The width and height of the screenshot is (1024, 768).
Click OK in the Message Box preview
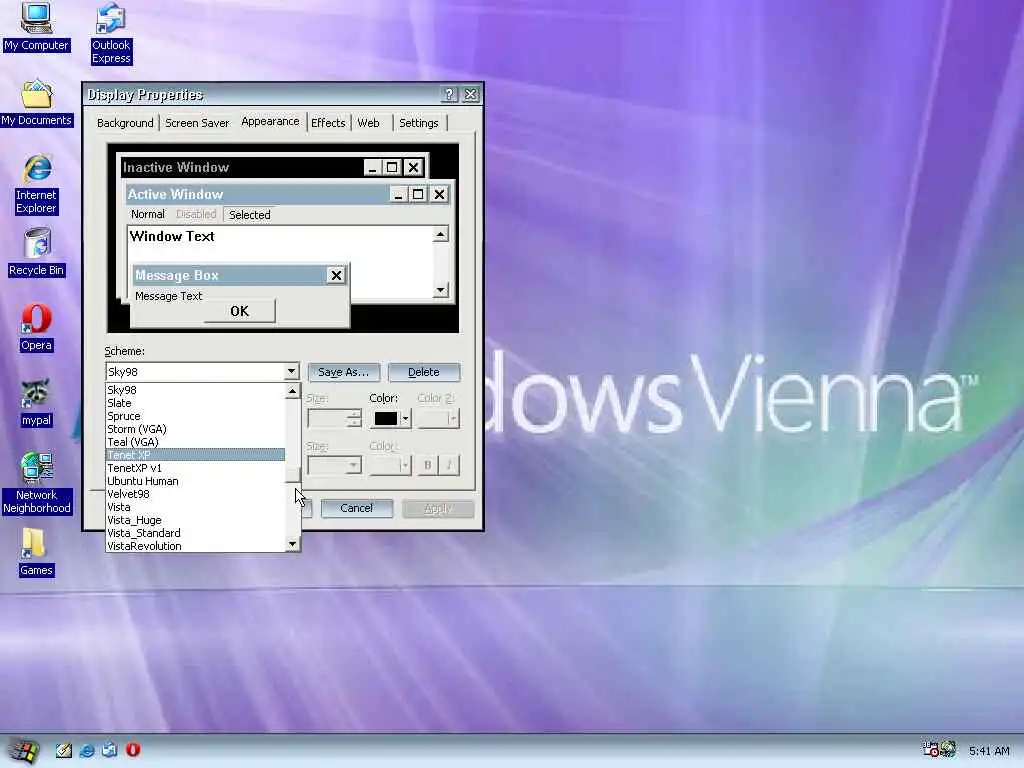[x=239, y=311]
